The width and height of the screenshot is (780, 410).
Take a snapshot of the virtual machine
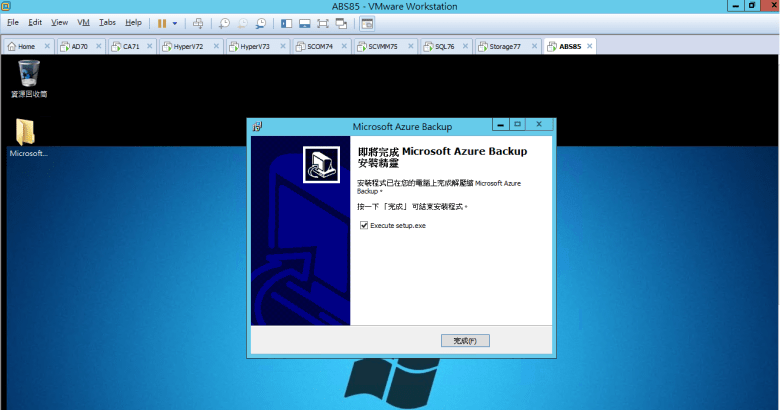224,22
